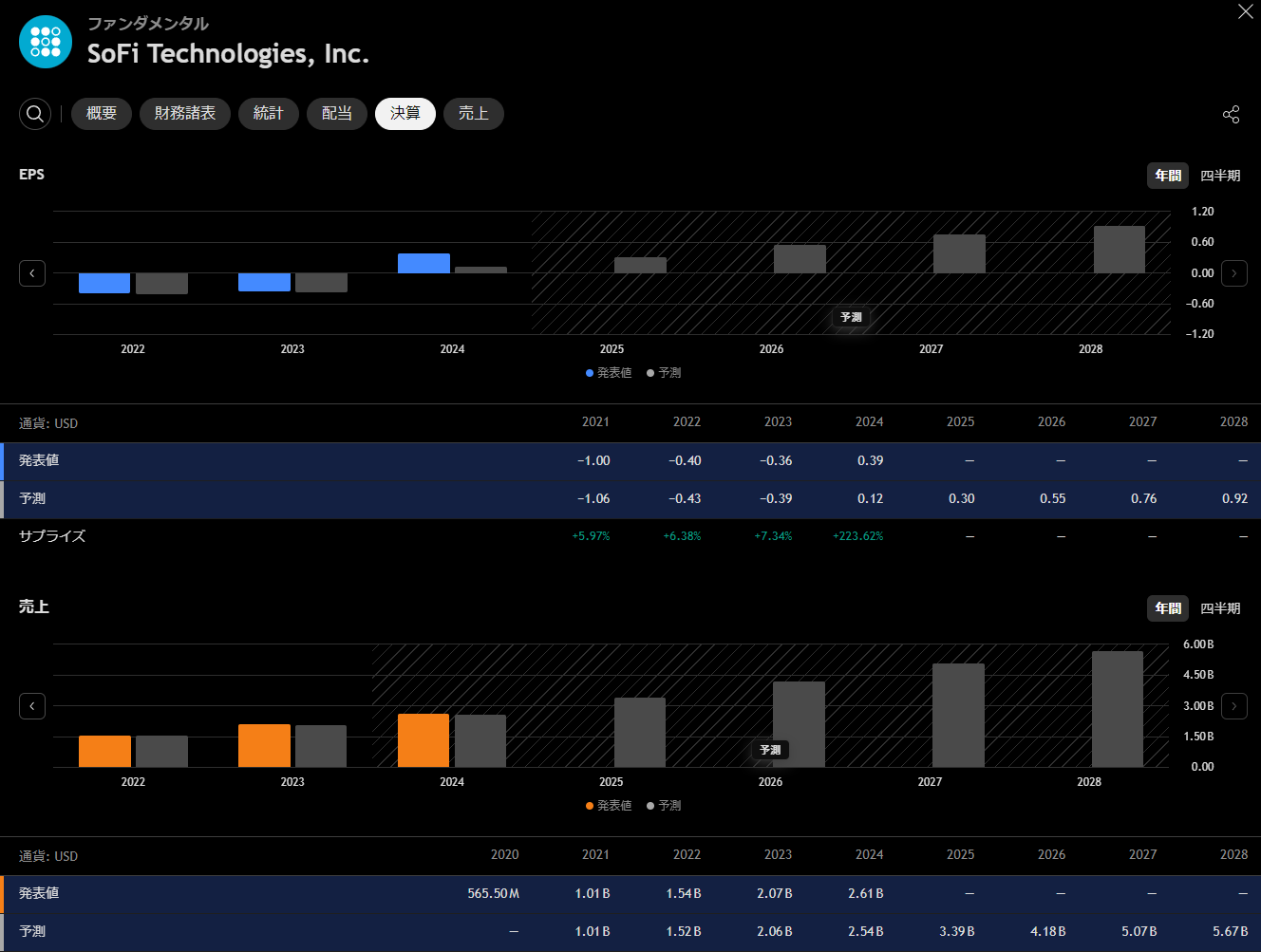The width and height of the screenshot is (1261, 952).
Task: Open the 統計 tab
Action: tap(269, 114)
